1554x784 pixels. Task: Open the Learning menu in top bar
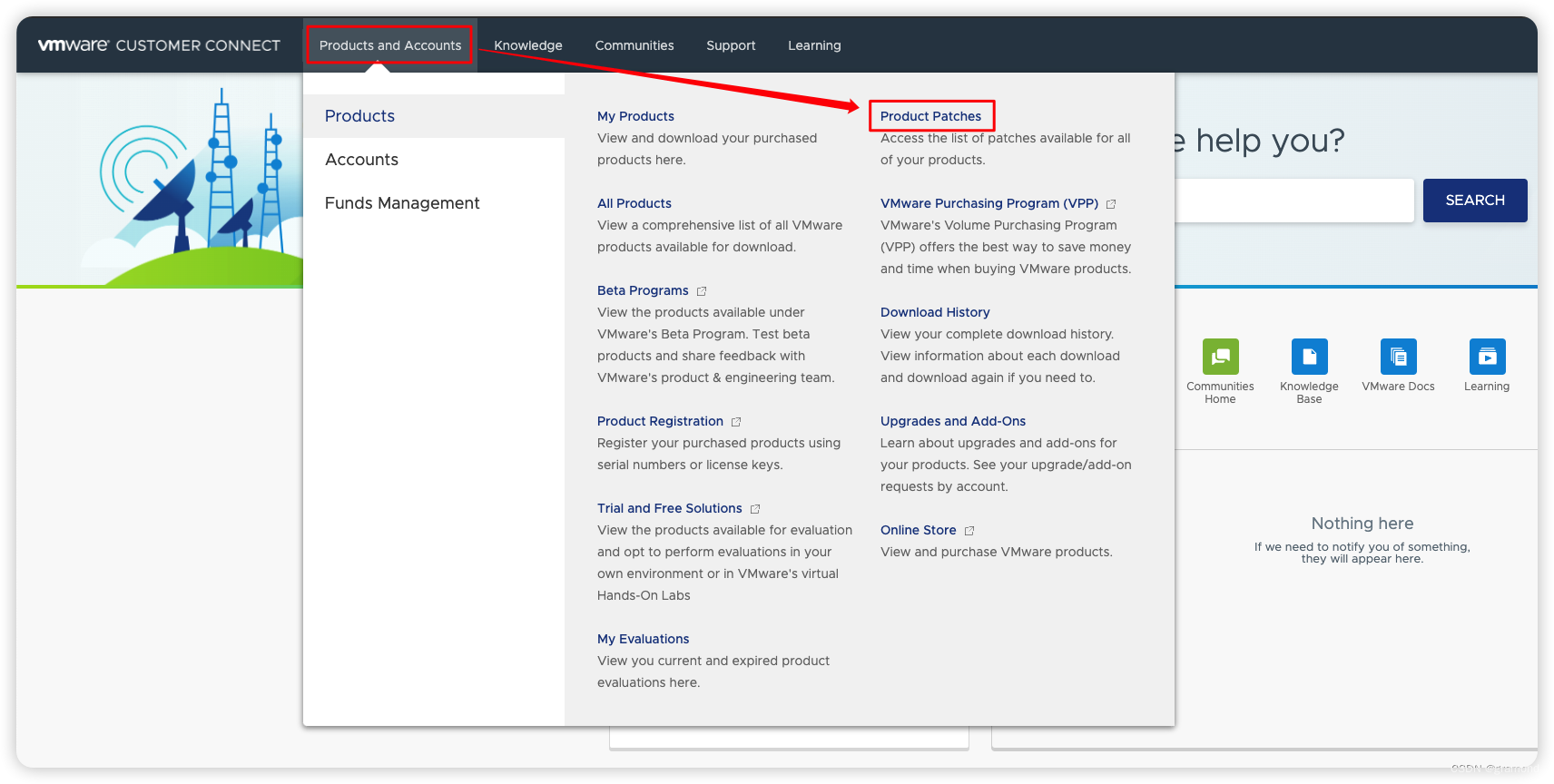[x=814, y=45]
